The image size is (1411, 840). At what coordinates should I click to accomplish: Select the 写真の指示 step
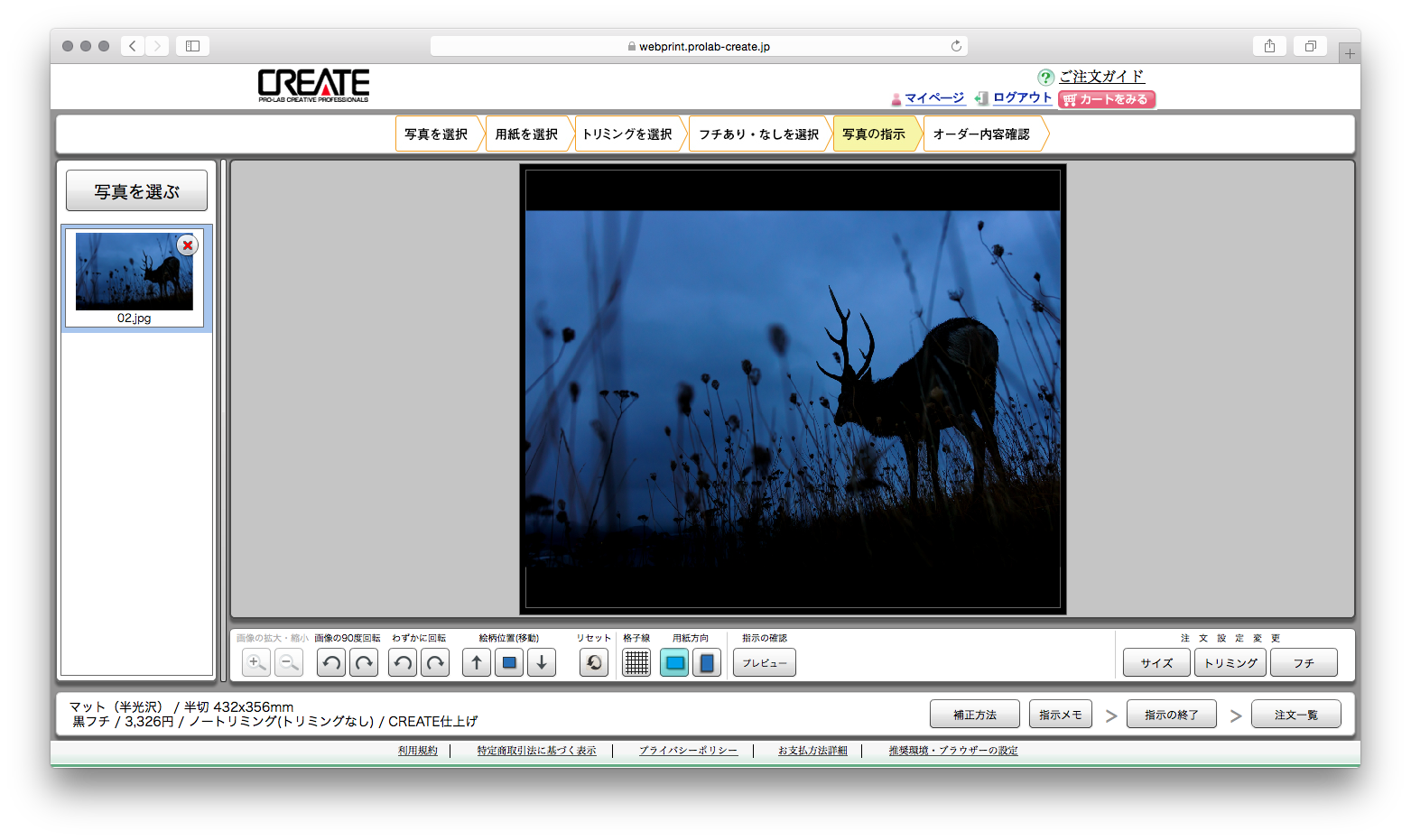point(876,134)
